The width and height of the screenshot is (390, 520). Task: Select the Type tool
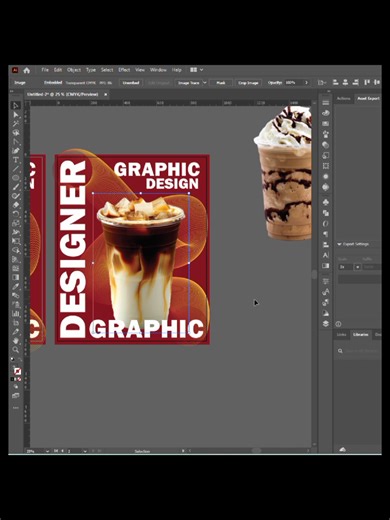click(16, 160)
